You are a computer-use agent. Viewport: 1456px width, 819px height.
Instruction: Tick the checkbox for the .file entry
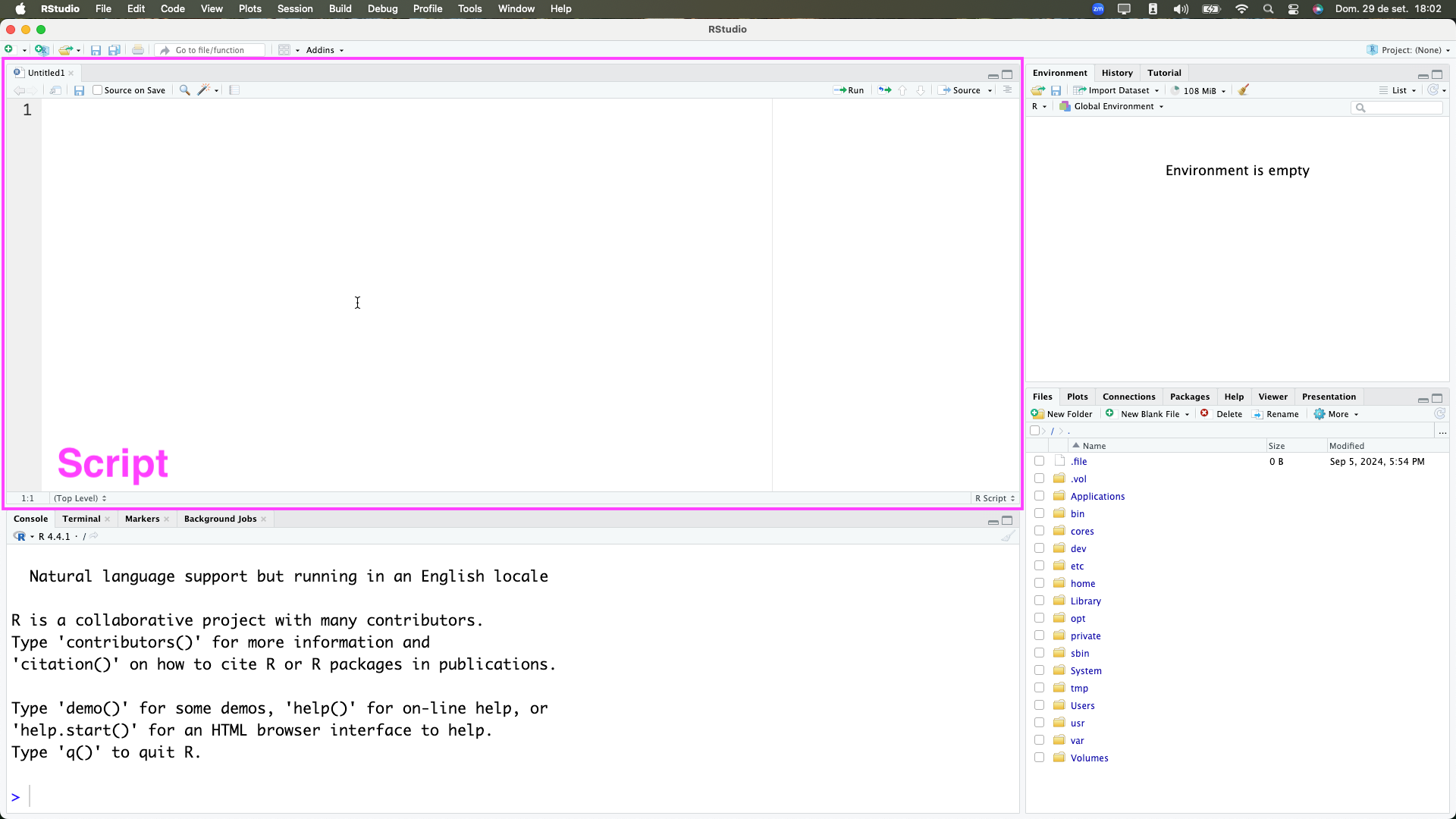[1039, 461]
